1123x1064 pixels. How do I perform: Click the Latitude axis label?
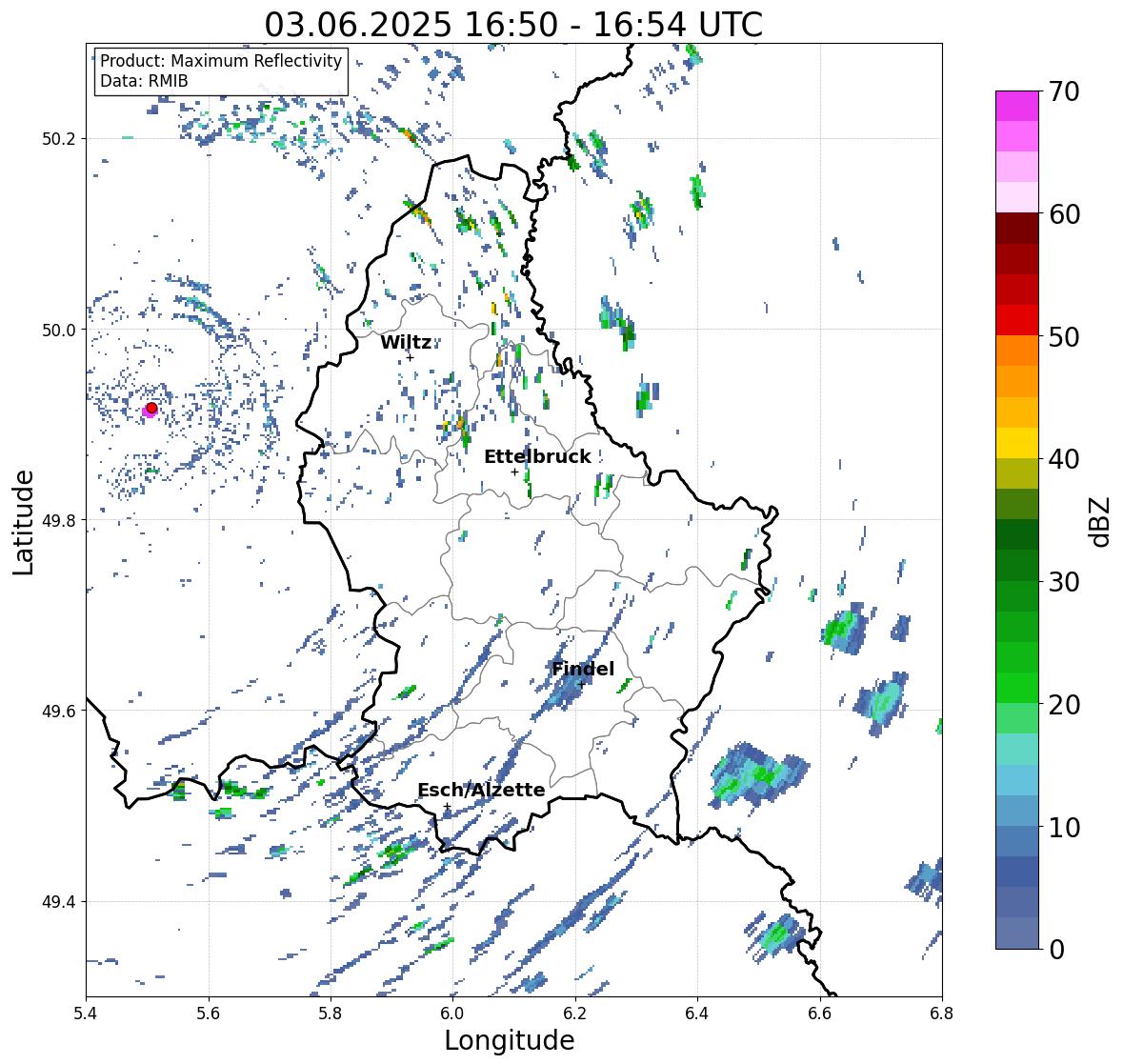[x=23, y=522]
